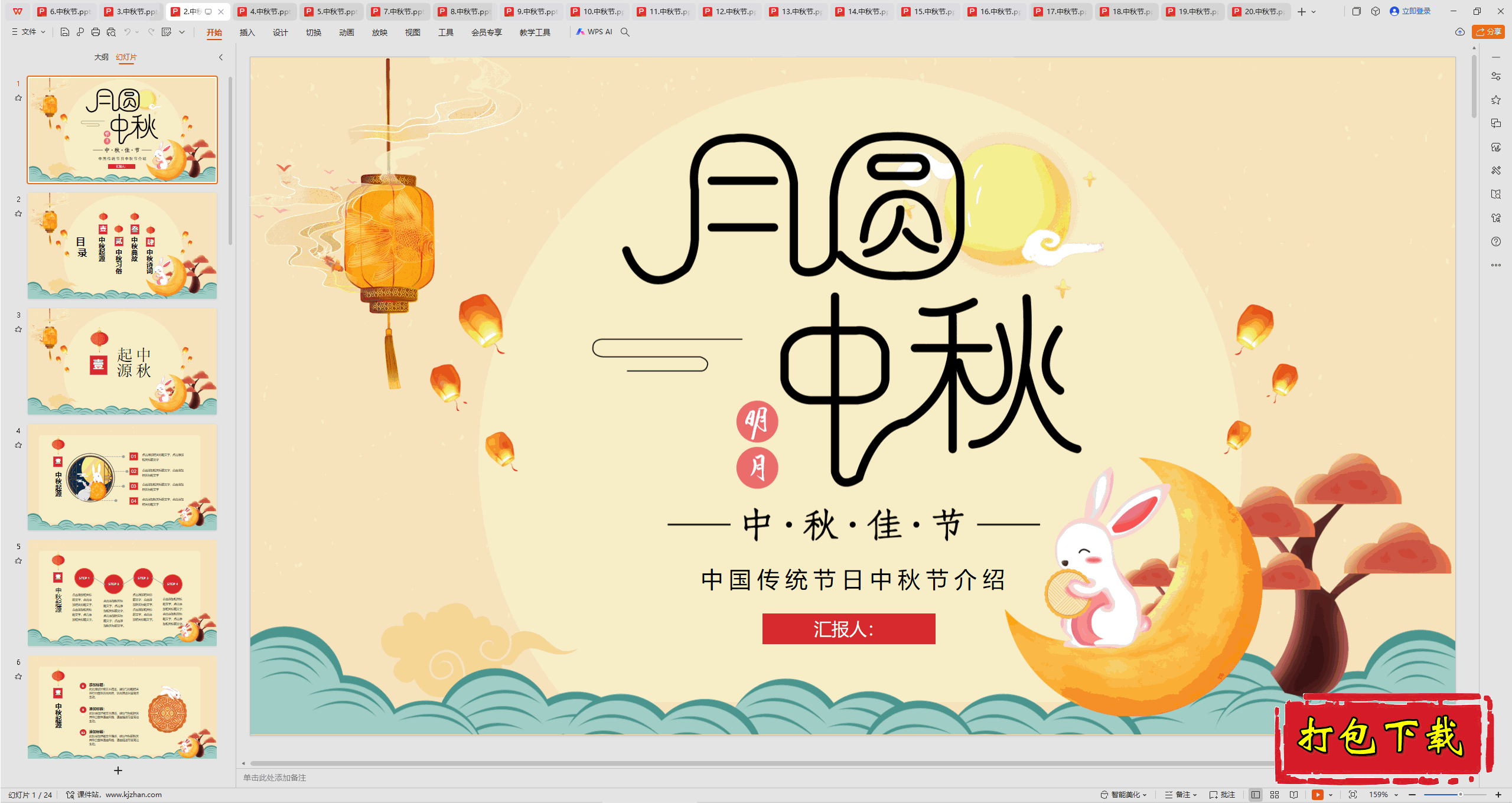Open the 视图 ribbon tab
This screenshot has height=803, width=1512.
412,32
